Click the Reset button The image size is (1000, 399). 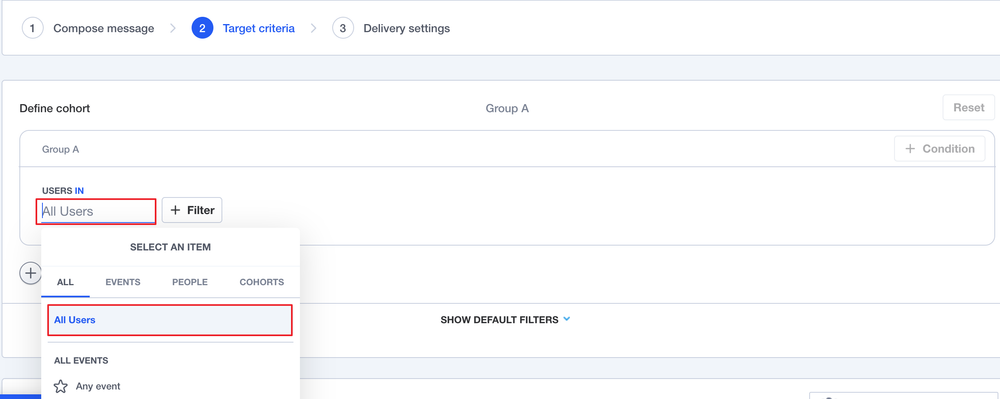pyautogui.click(x=969, y=108)
